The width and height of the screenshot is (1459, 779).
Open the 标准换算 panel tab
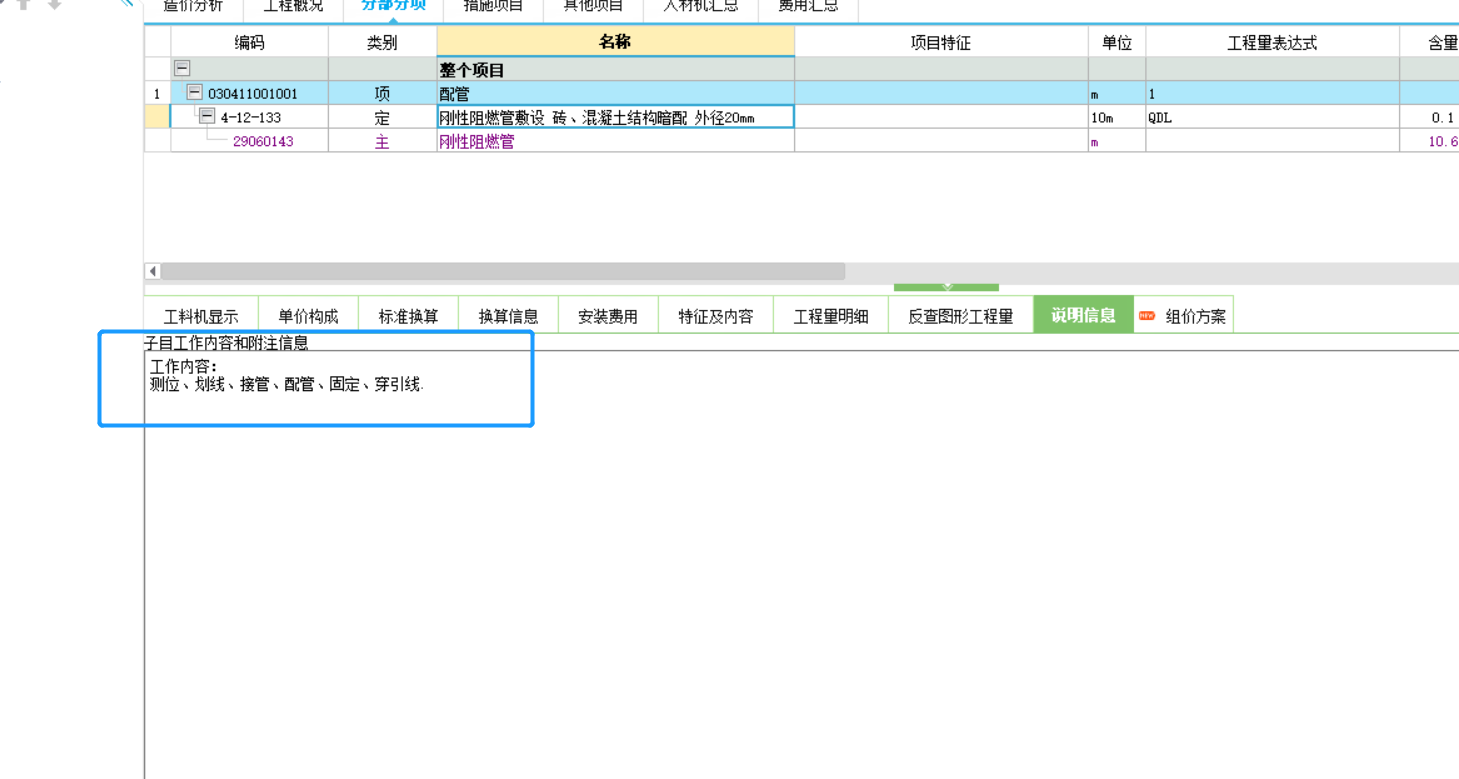(x=408, y=316)
